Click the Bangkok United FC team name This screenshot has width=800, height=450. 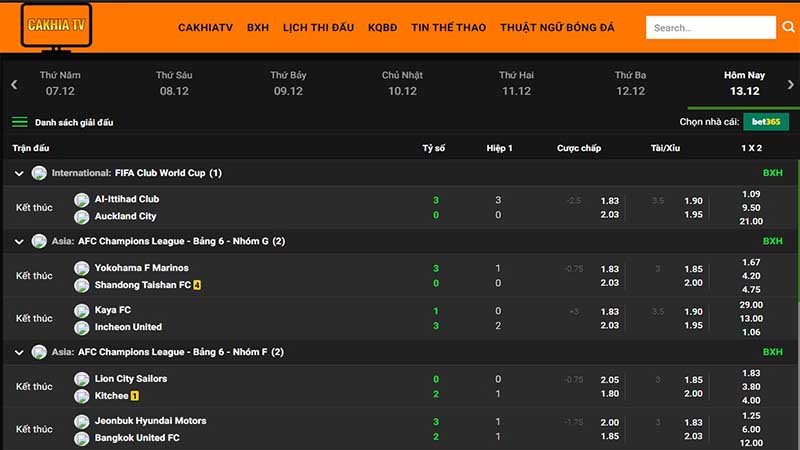pos(137,438)
